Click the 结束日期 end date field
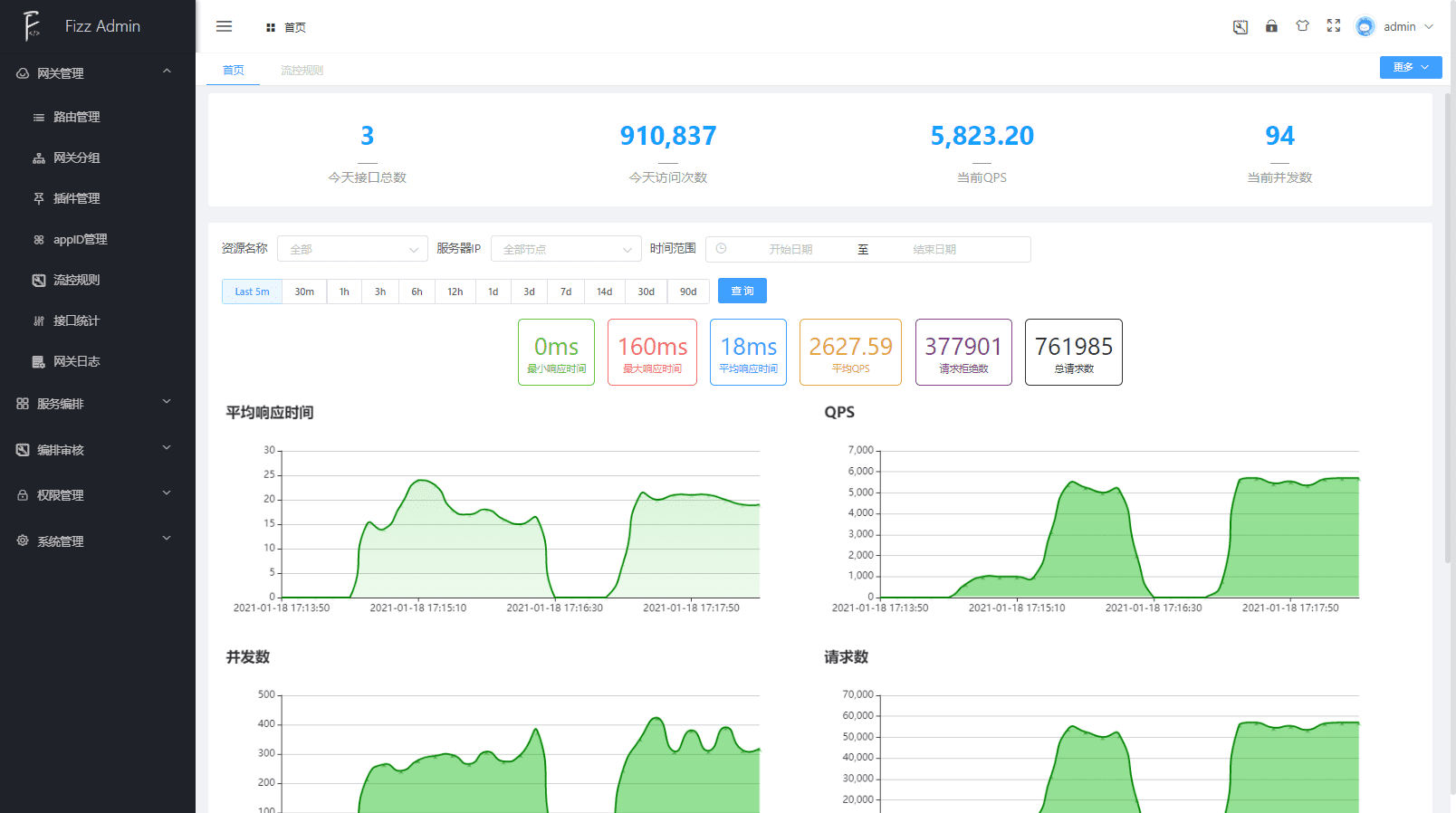This screenshot has width=1456, height=813. tap(934, 249)
